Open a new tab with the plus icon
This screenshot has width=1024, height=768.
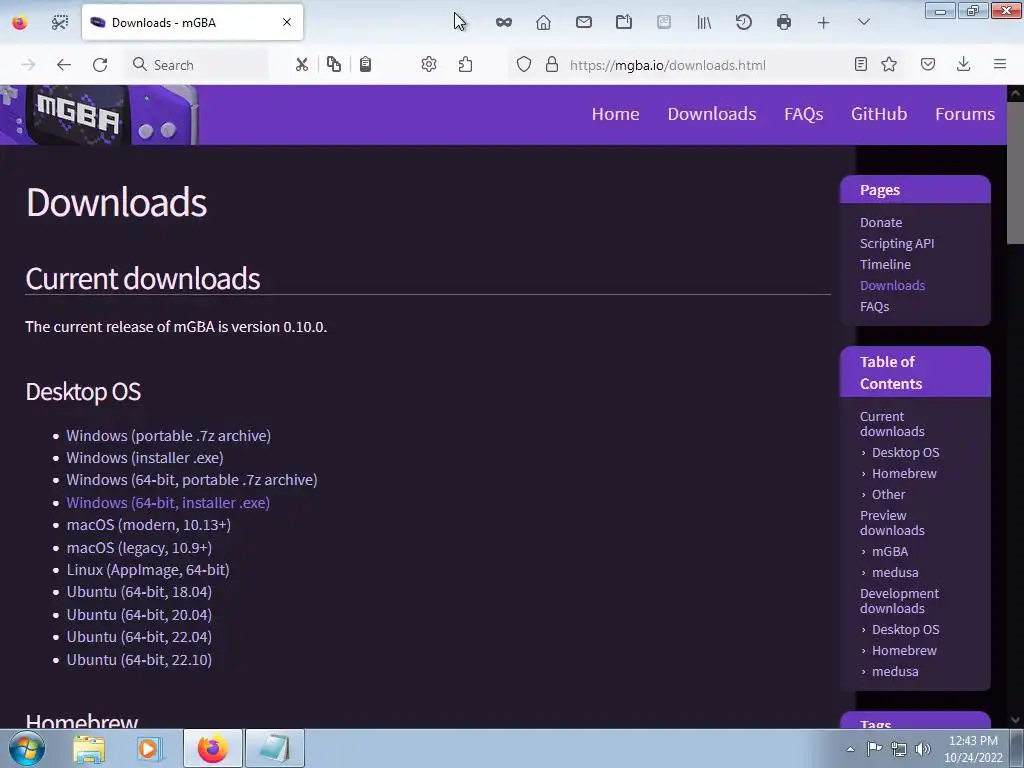pos(824,23)
